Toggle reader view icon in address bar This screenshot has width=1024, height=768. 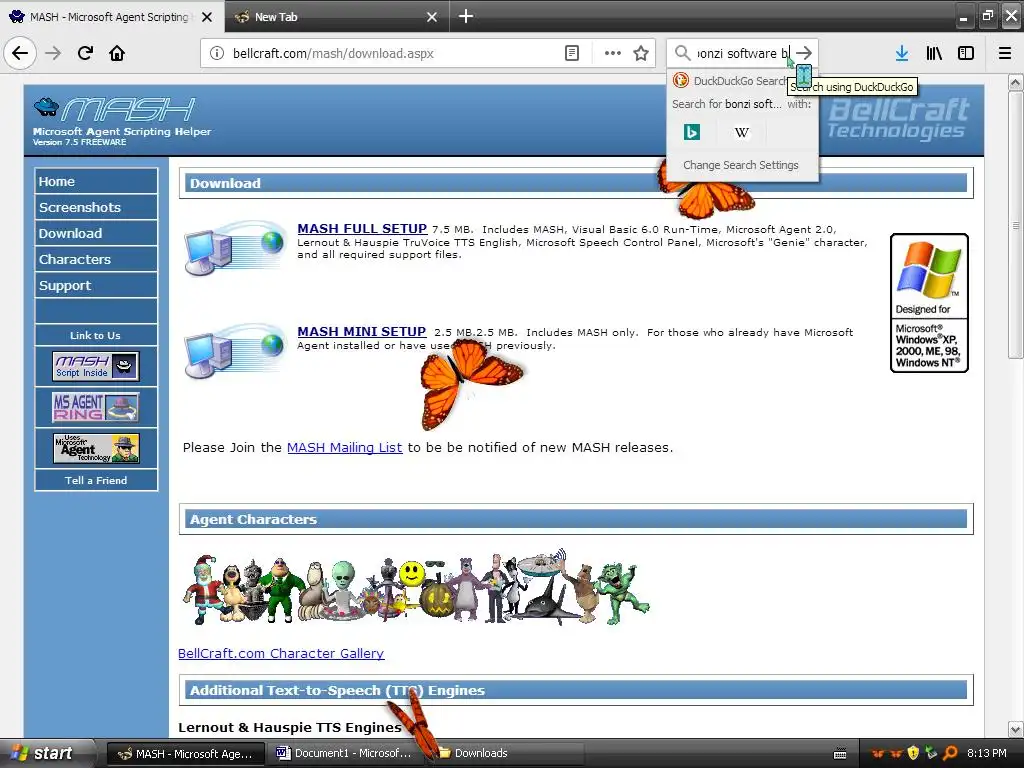click(571, 53)
